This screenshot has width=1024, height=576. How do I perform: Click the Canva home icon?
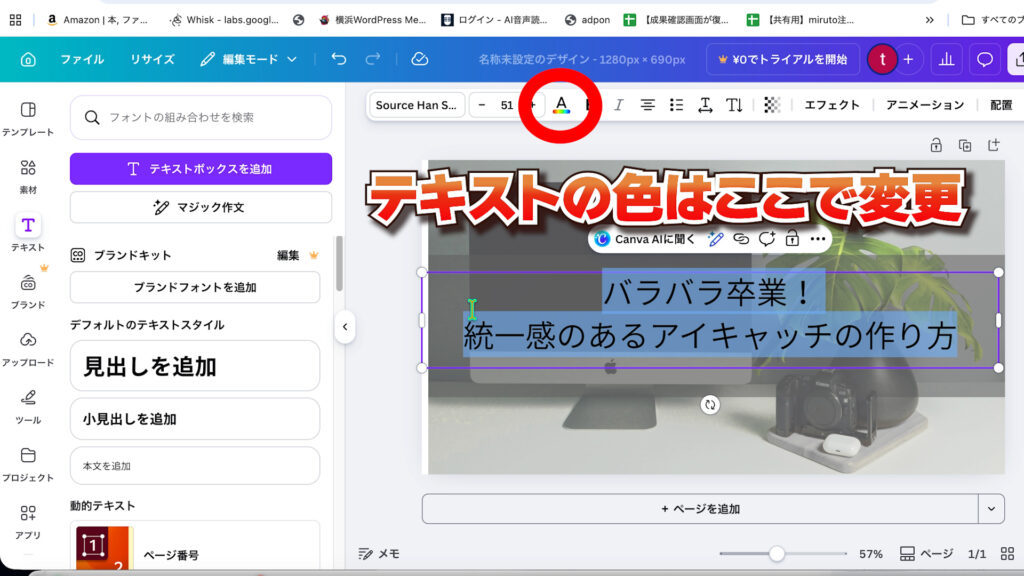[28, 59]
